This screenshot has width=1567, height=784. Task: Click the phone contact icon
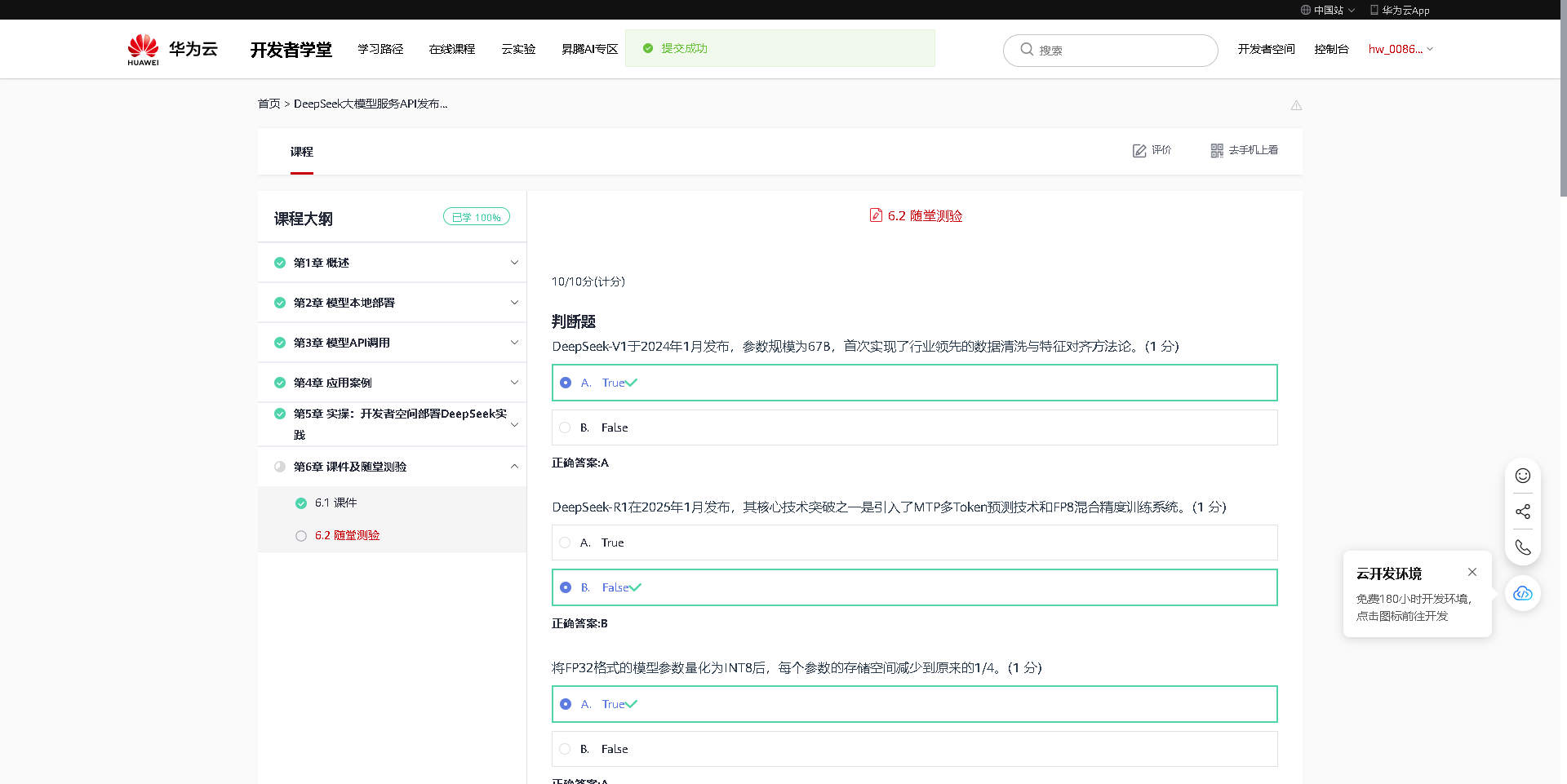click(x=1523, y=547)
